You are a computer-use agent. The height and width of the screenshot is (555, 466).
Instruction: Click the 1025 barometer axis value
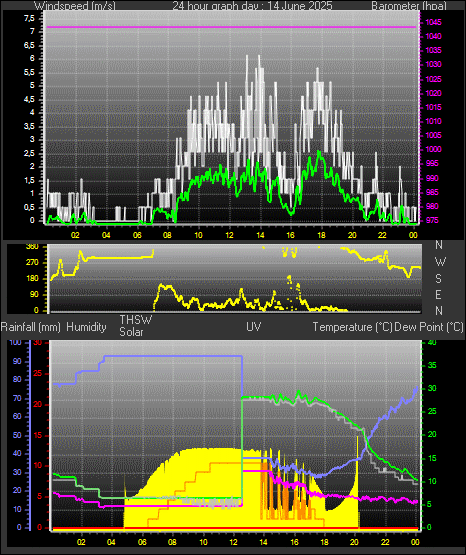coord(433,79)
